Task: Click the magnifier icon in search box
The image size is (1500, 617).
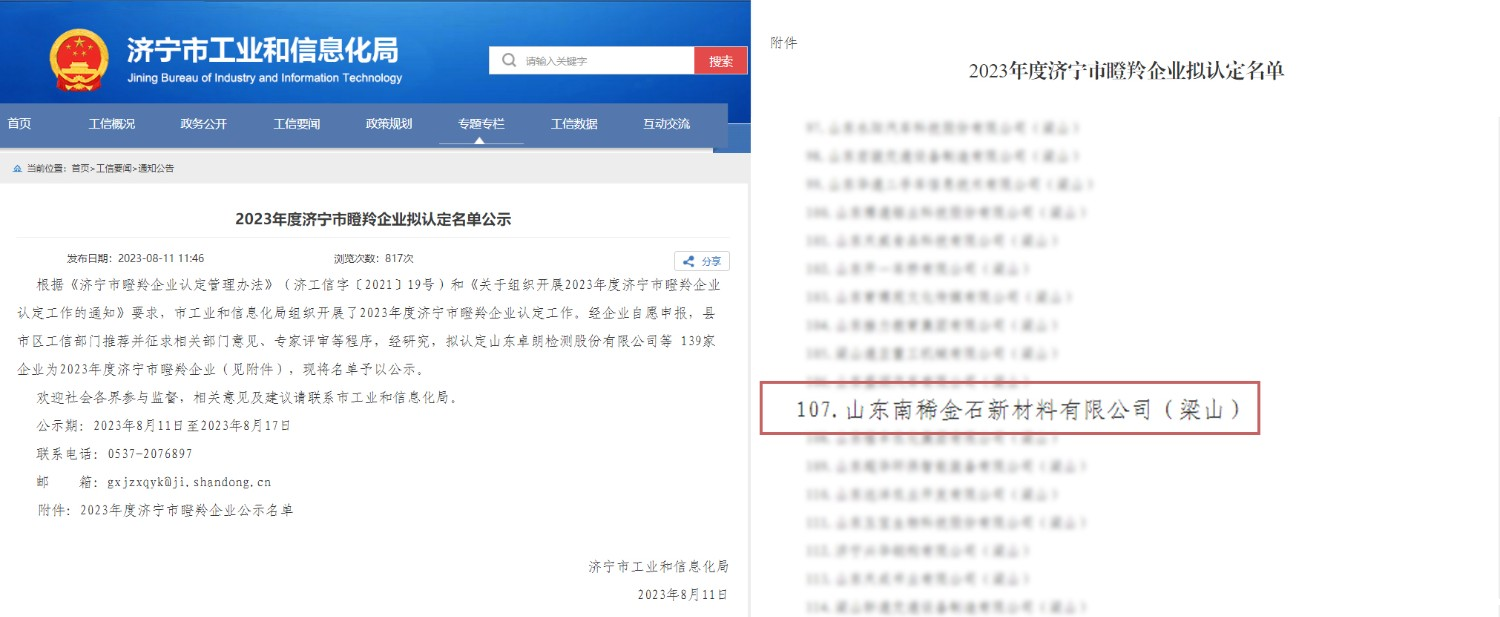Action: point(510,61)
